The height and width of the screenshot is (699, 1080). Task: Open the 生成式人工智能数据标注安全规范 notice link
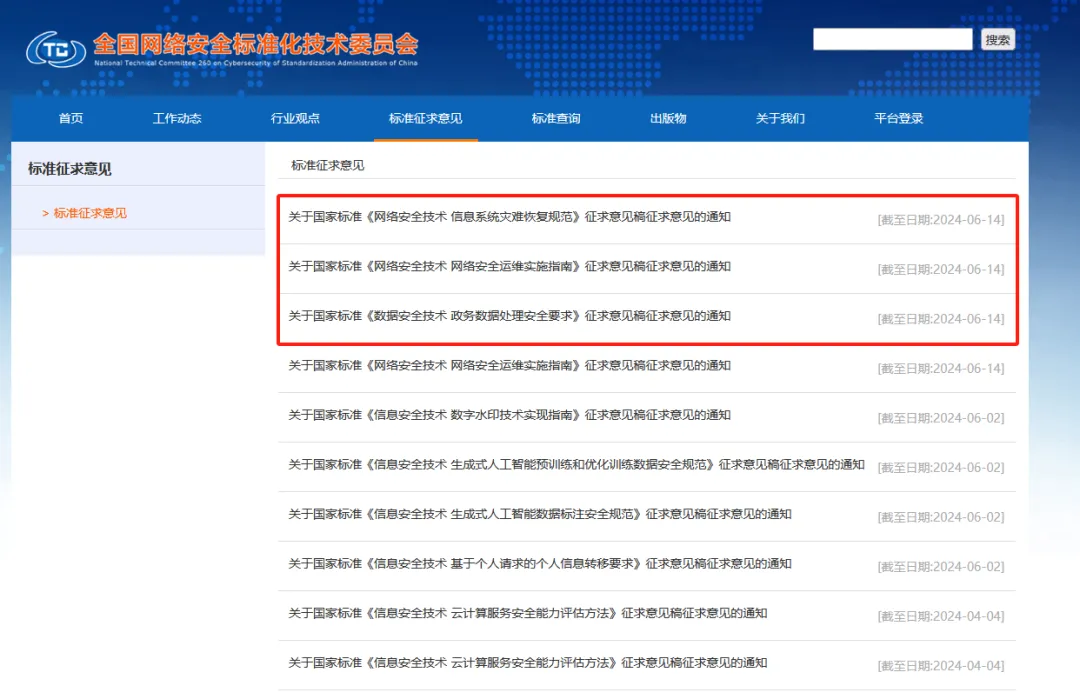click(x=540, y=514)
